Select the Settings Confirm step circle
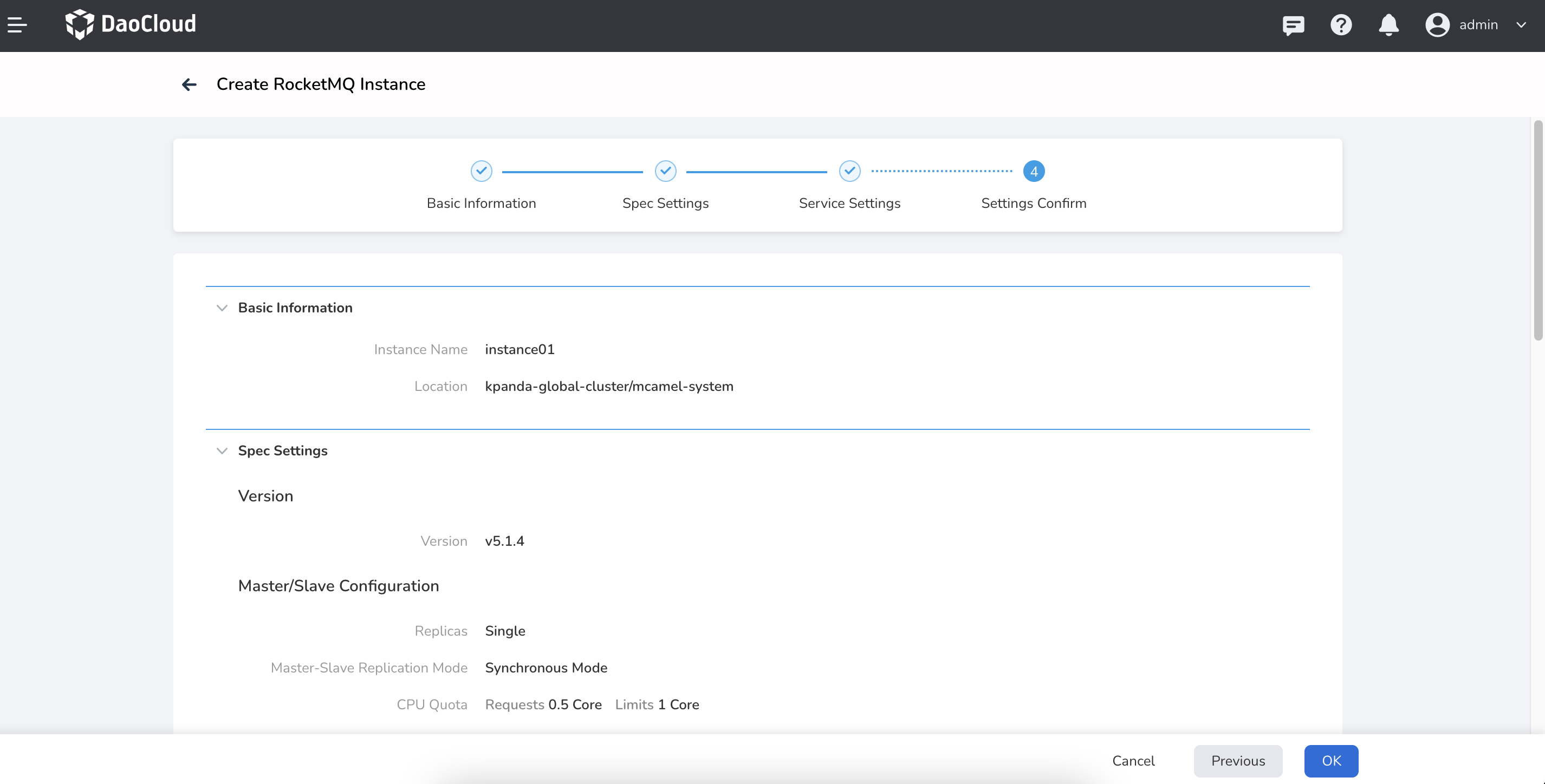The width and height of the screenshot is (1545, 784). point(1033,171)
